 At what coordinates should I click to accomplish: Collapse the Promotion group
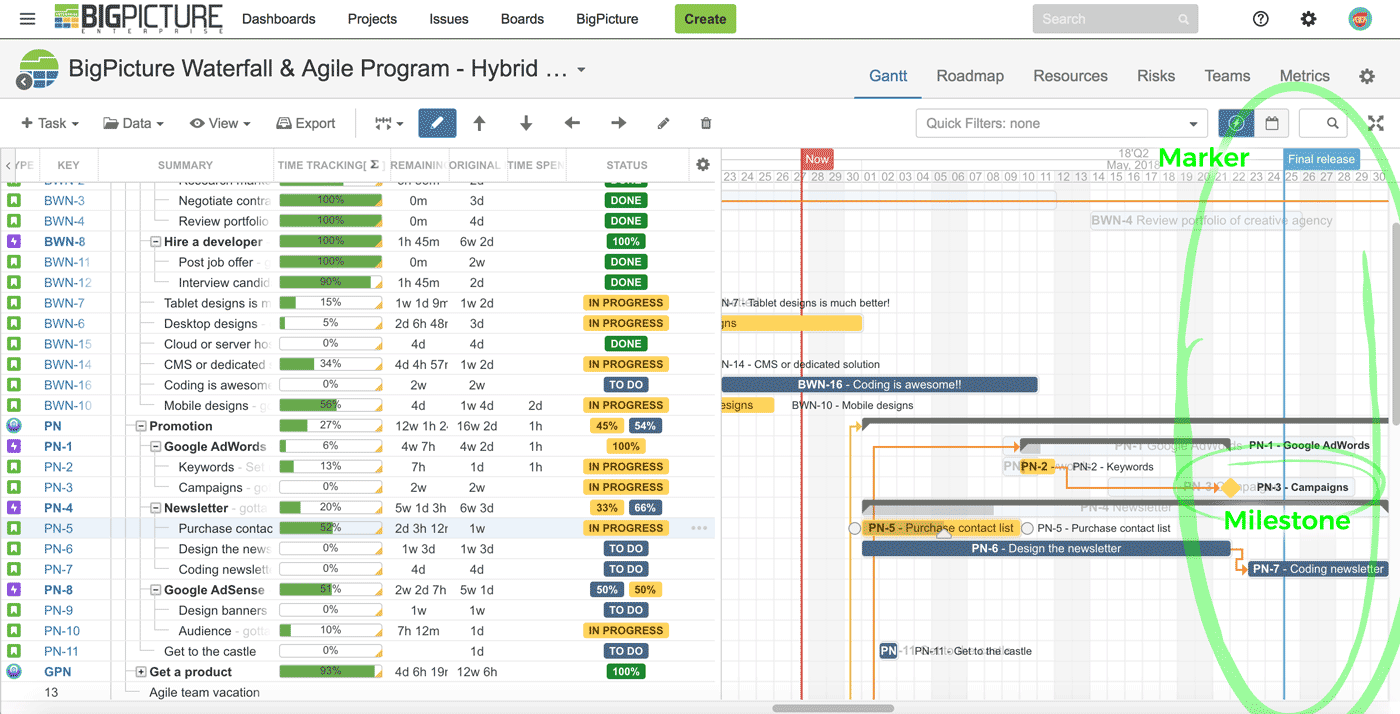[x=142, y=426]
